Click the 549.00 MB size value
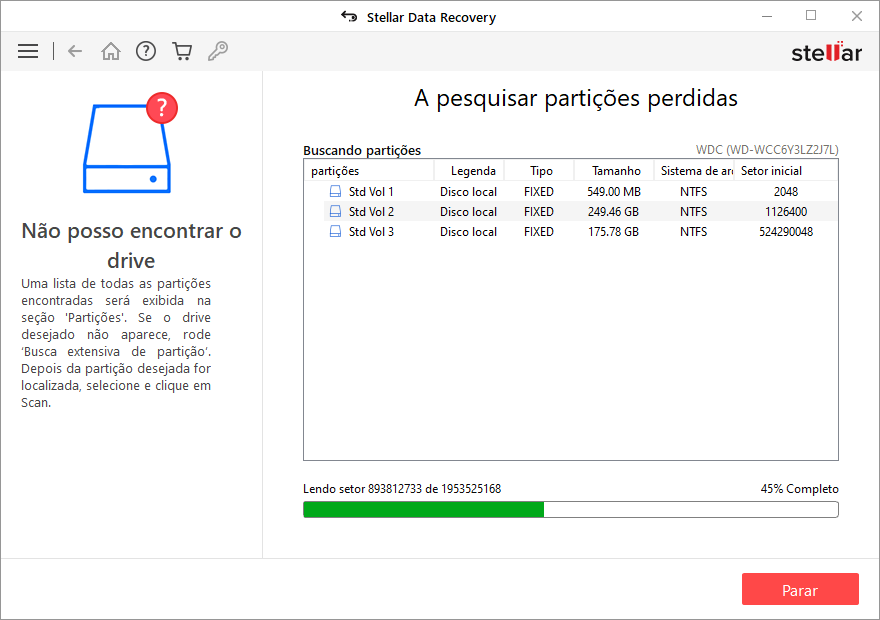This screenshot has height=620, width=880. (x=614, y=192)
